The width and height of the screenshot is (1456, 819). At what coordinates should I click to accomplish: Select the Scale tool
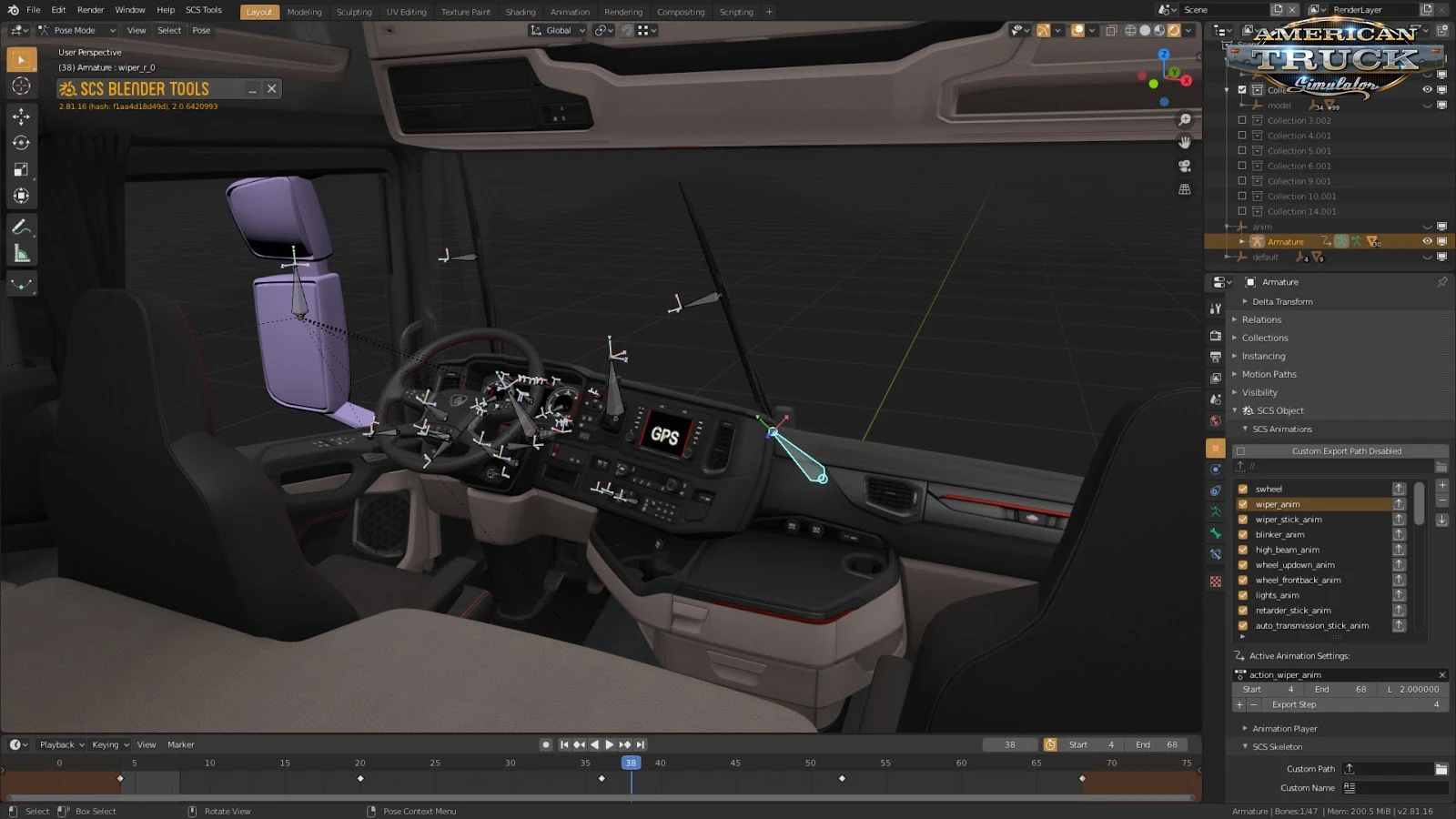[22, 169]
